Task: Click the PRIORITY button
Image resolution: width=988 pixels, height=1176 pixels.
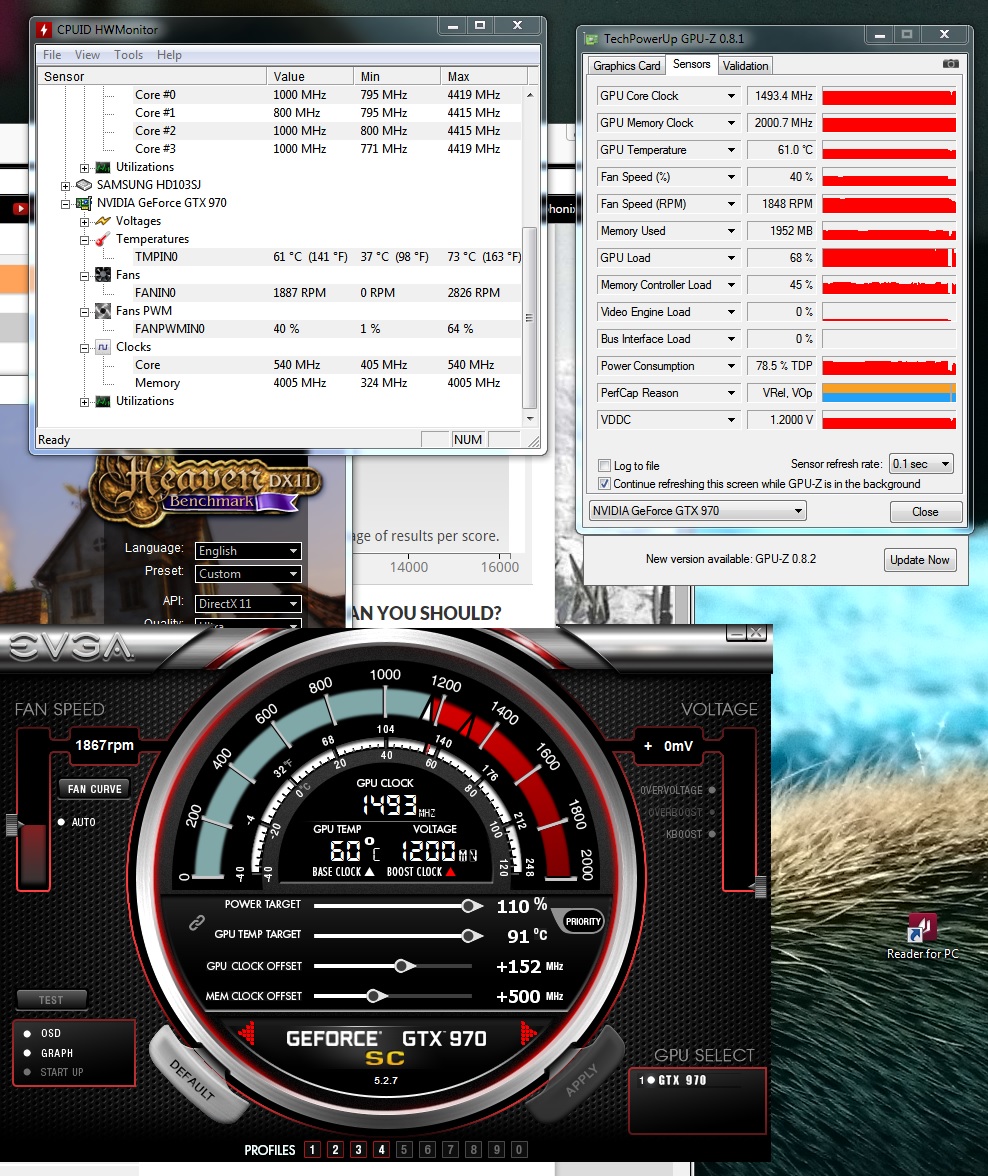Action: [x=583, y=922]
